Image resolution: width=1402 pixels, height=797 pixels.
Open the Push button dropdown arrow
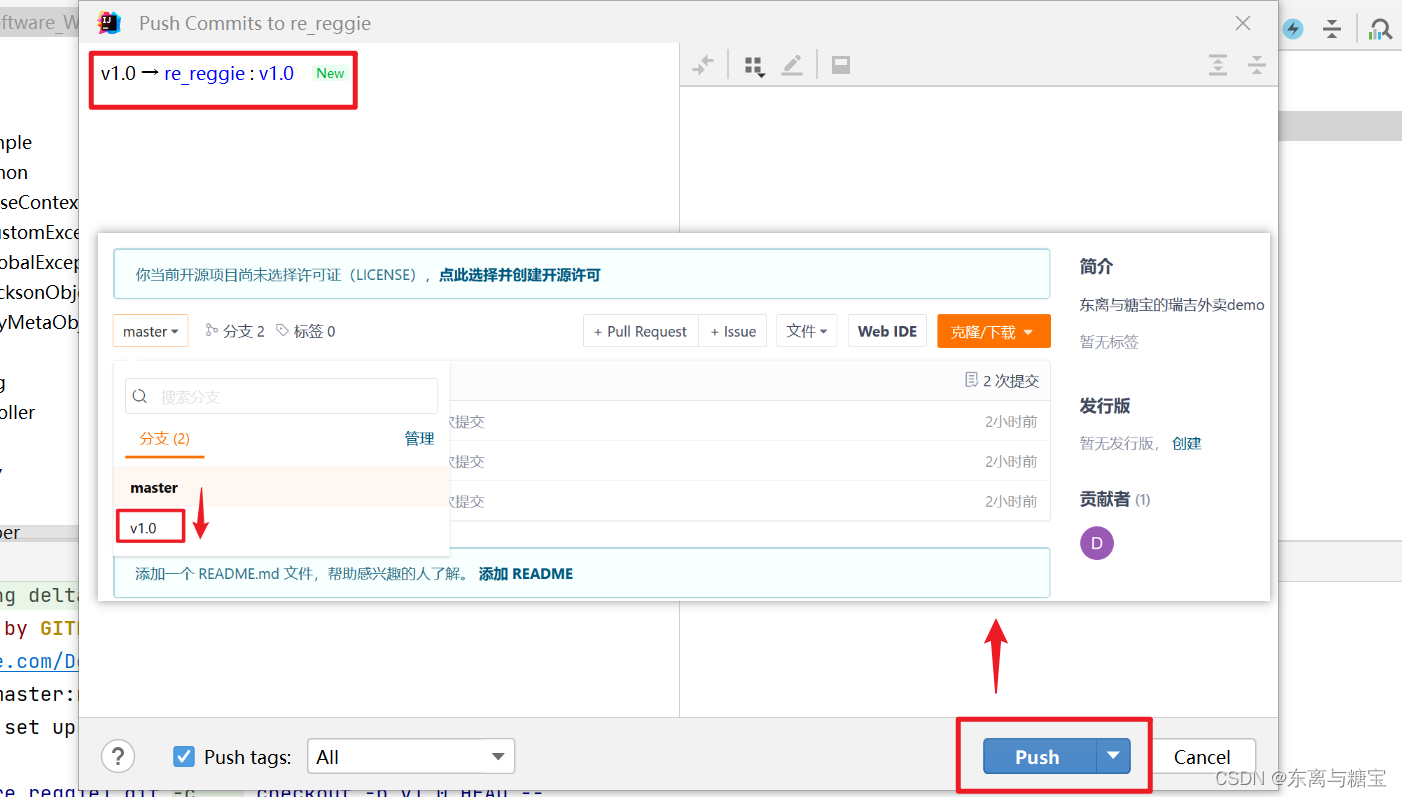1113,756
